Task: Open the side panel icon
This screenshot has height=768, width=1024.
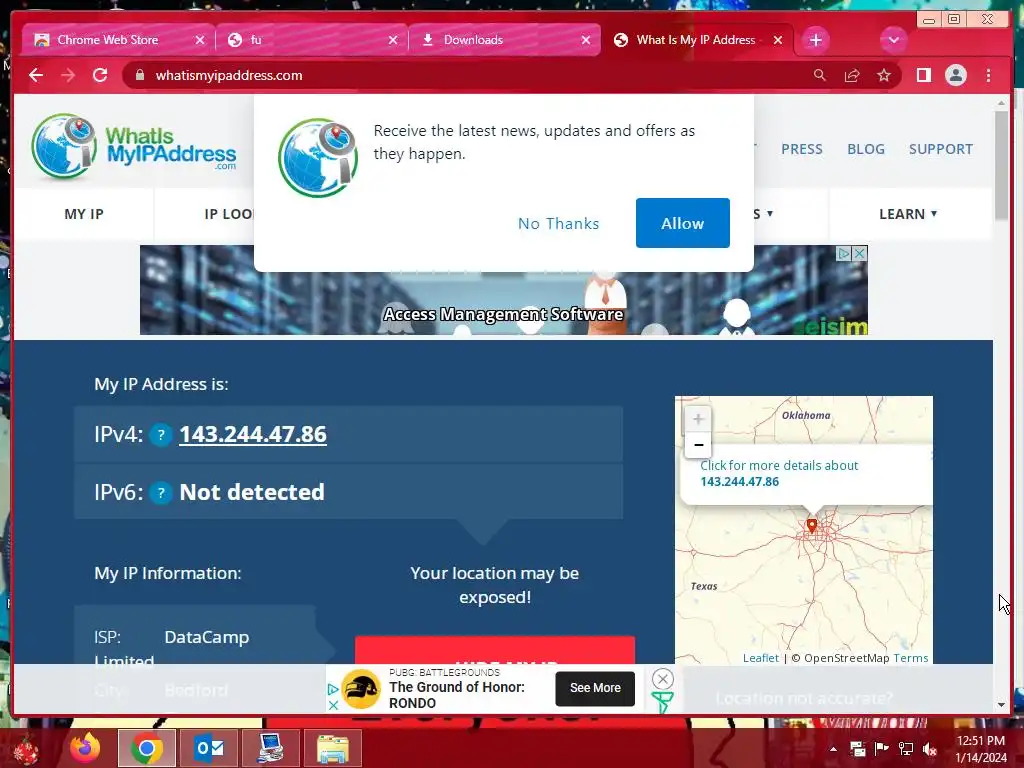Action: tap(923, 75)
